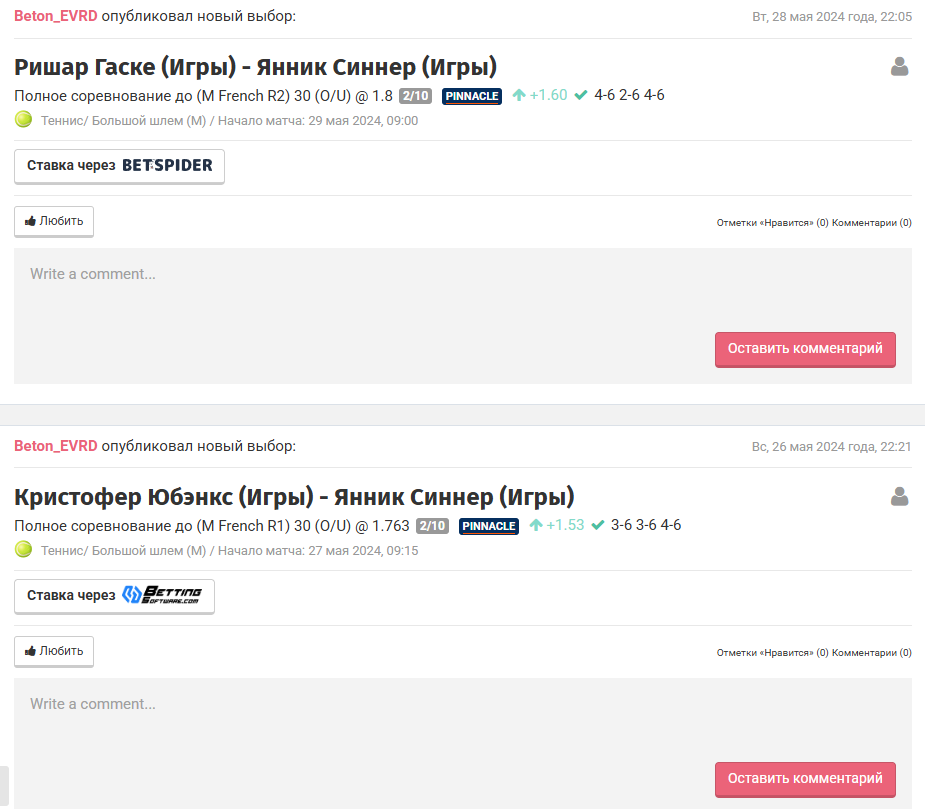This screenshot has height=809, width=925.
Task: Click green arrow next to +1.60 profit
Action: 519,95
